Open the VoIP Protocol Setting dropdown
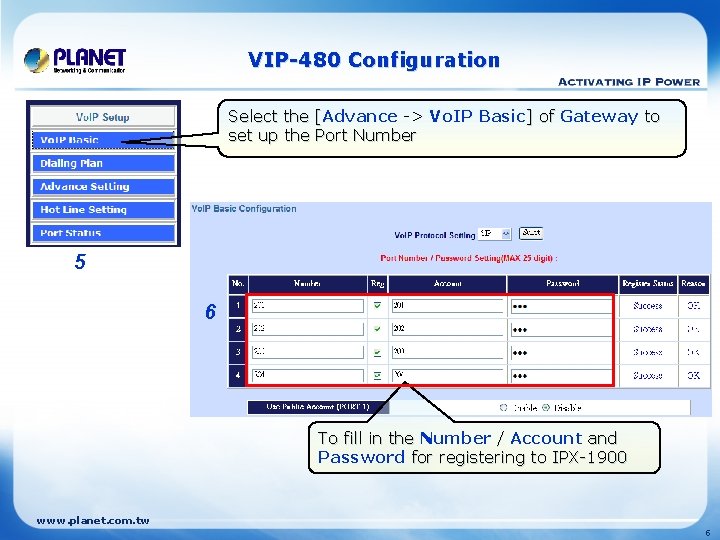The width and height of the screenshot is (720, 540). pos(494,234)
